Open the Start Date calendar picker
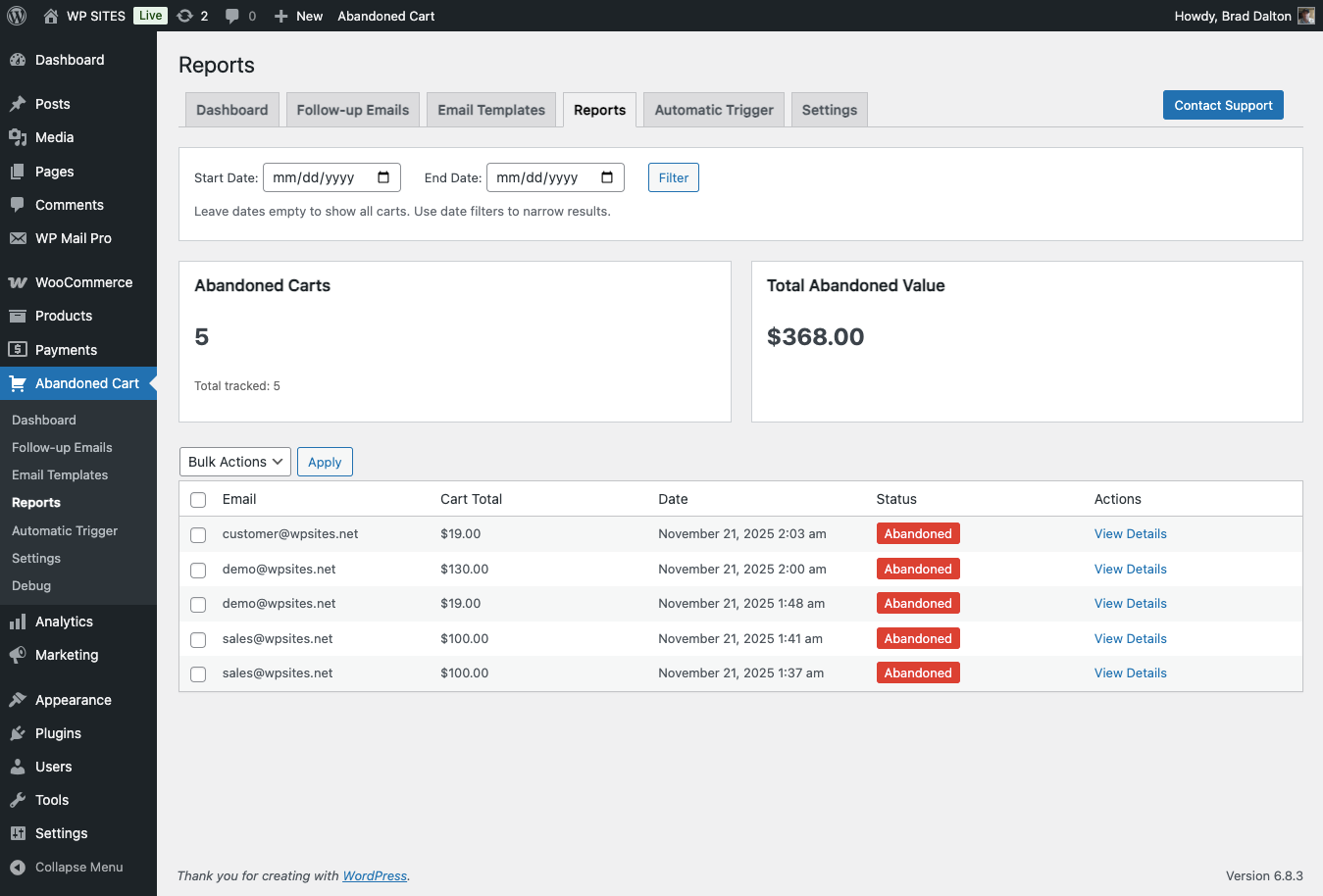The height and width of the screenshot is (896, 1323). tap(383, 177)
